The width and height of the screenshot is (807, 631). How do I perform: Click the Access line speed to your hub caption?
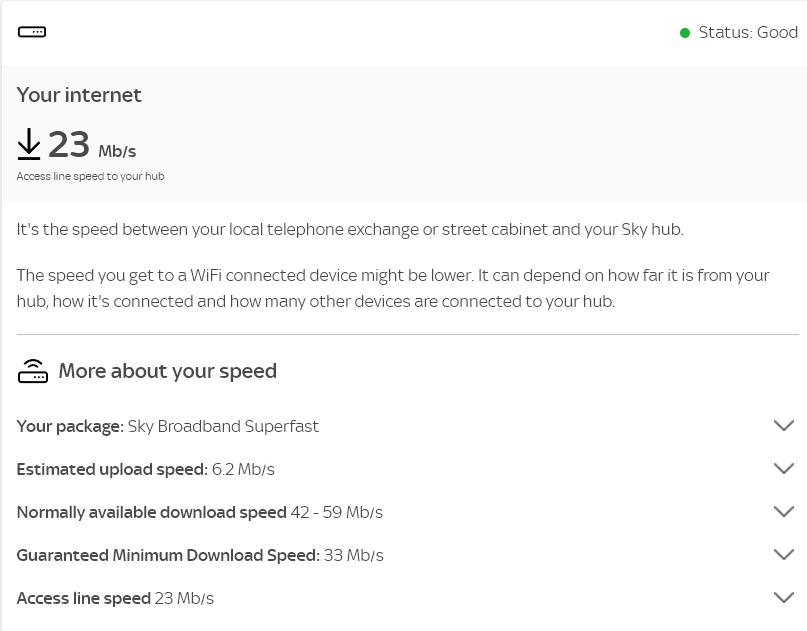coord(91,175)
